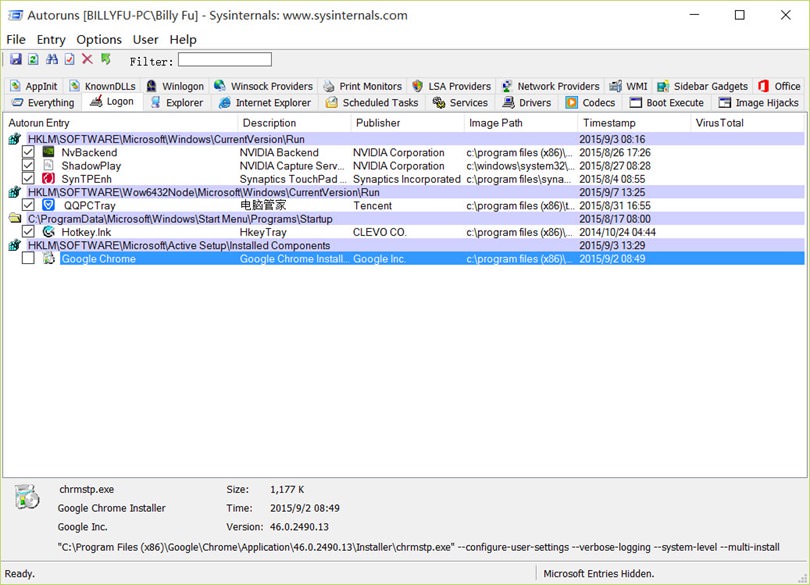This screenshot has width=810, height=585.
Task: Click the folder icon for Startup path
Action: (14, 219)
